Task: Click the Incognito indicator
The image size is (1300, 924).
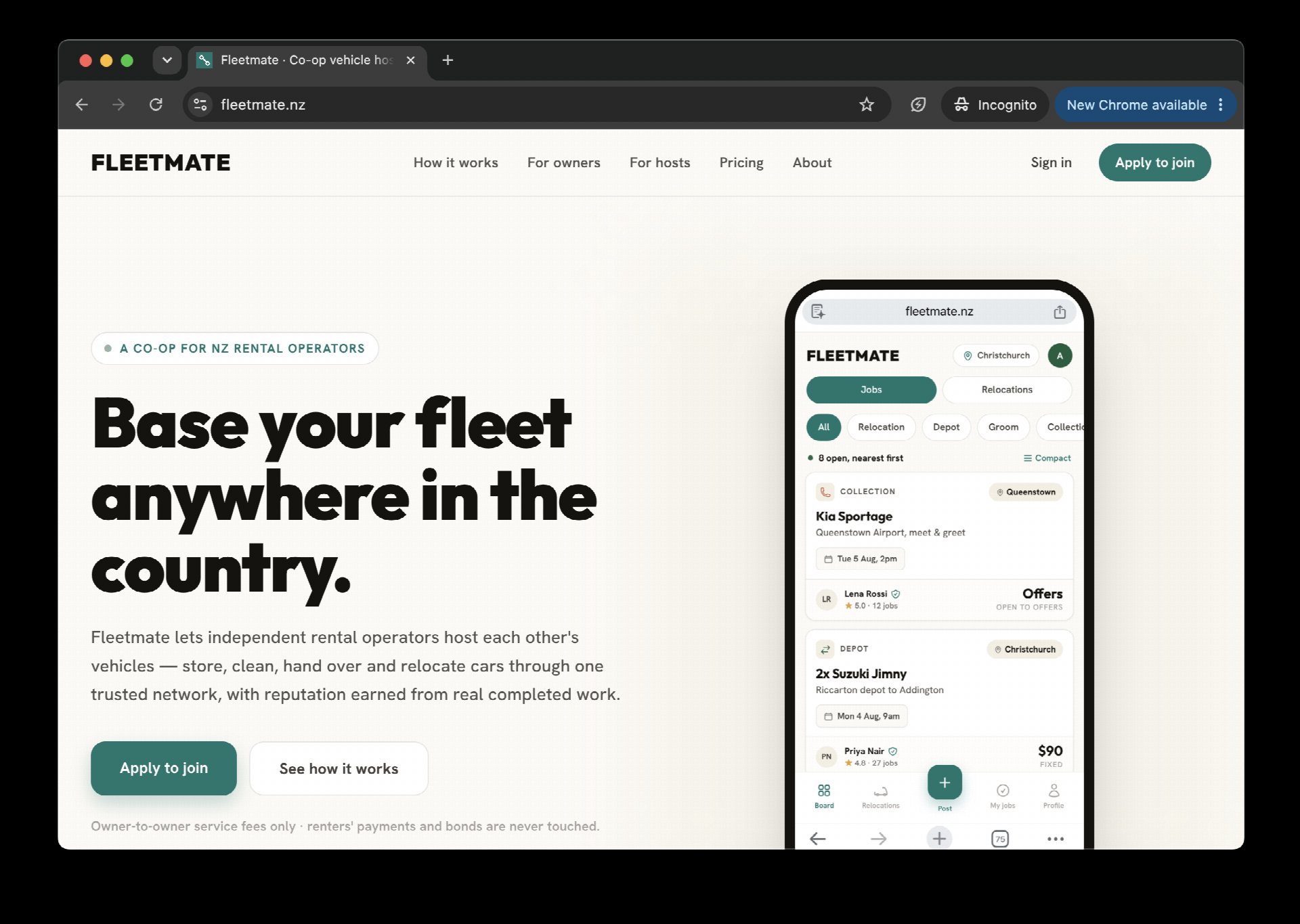Action: (995, 104)
